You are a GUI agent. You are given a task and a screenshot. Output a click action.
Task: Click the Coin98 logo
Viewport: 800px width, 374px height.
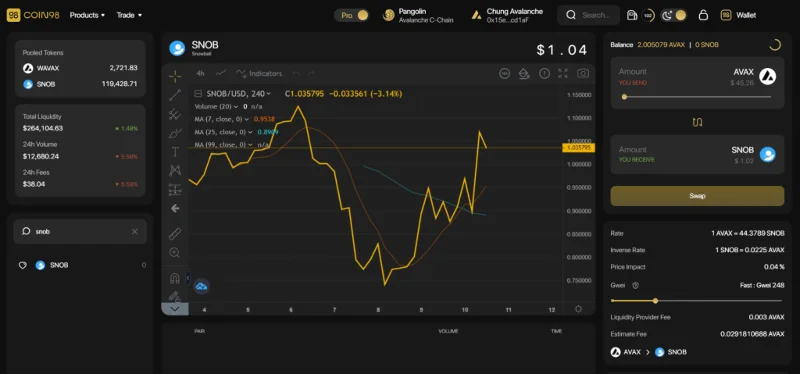click(33, 15)
